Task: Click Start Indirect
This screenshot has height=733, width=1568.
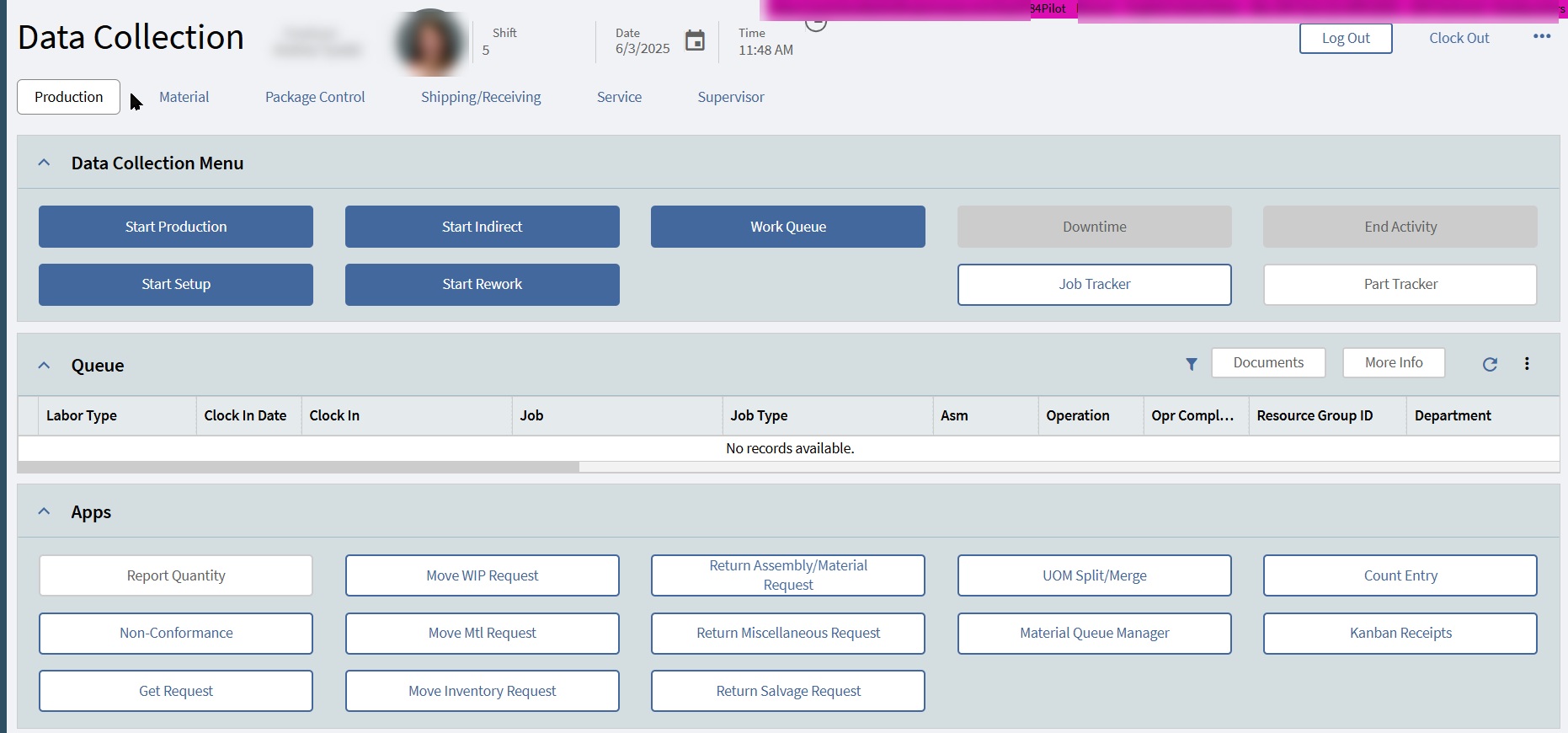Action: (483, 227)
